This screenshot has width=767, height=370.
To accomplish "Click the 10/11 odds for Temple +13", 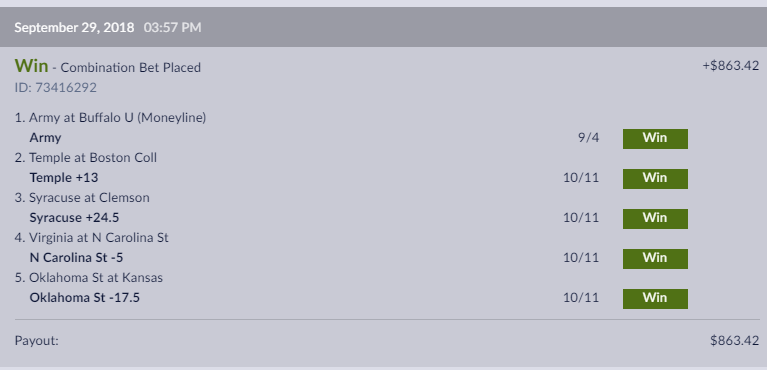I will [581, 178].
